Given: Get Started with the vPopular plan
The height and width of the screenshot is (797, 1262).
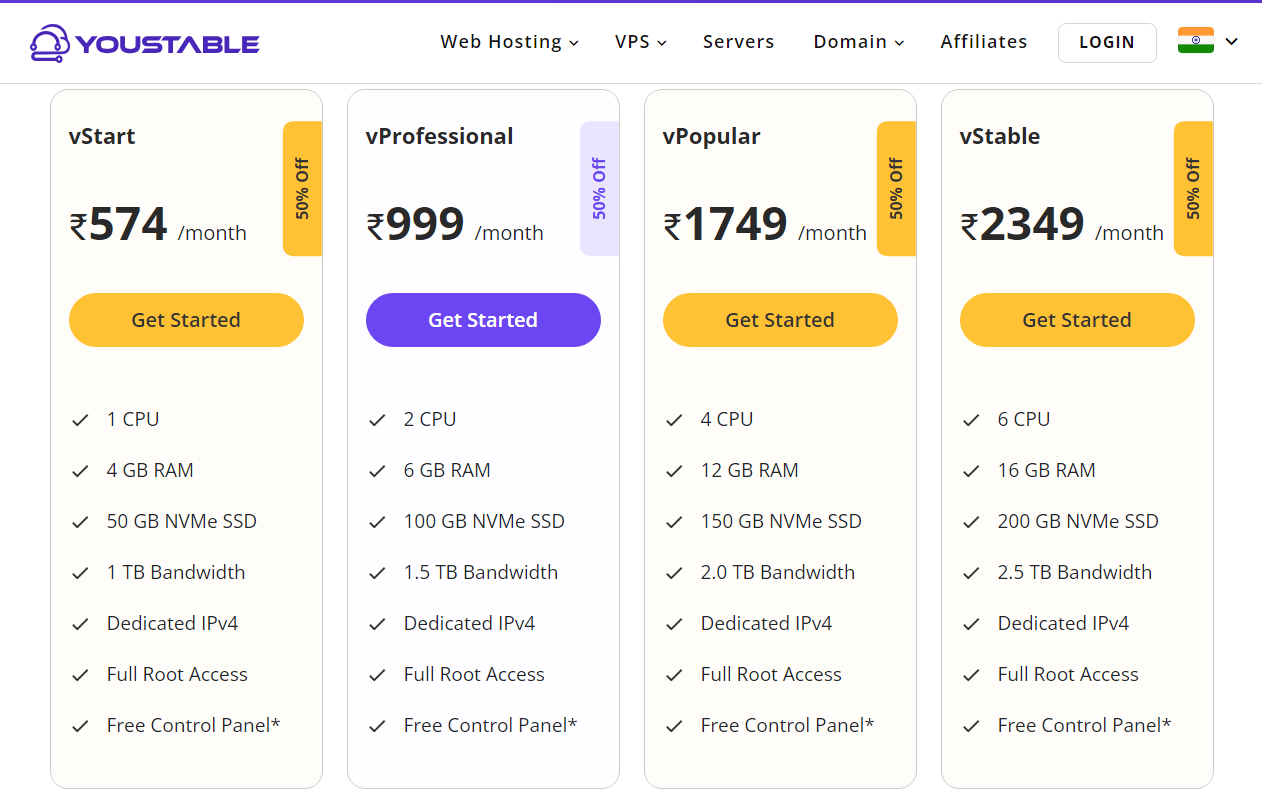Looking at the screenshot, I should coord(780,320).
